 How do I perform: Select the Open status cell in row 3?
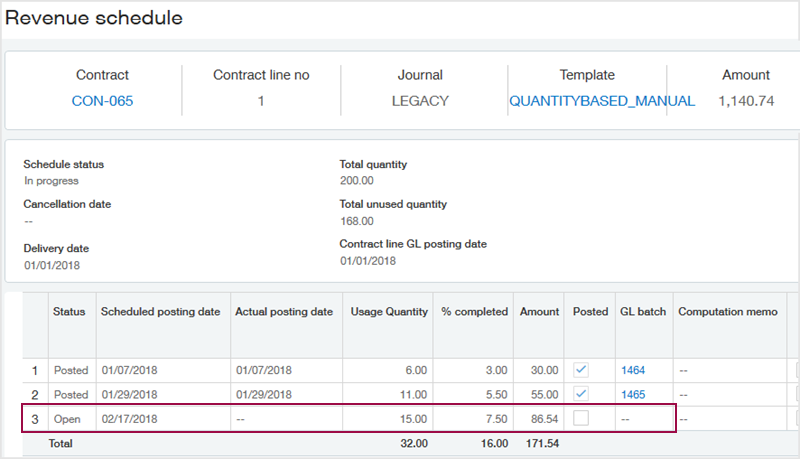point(68,419)
